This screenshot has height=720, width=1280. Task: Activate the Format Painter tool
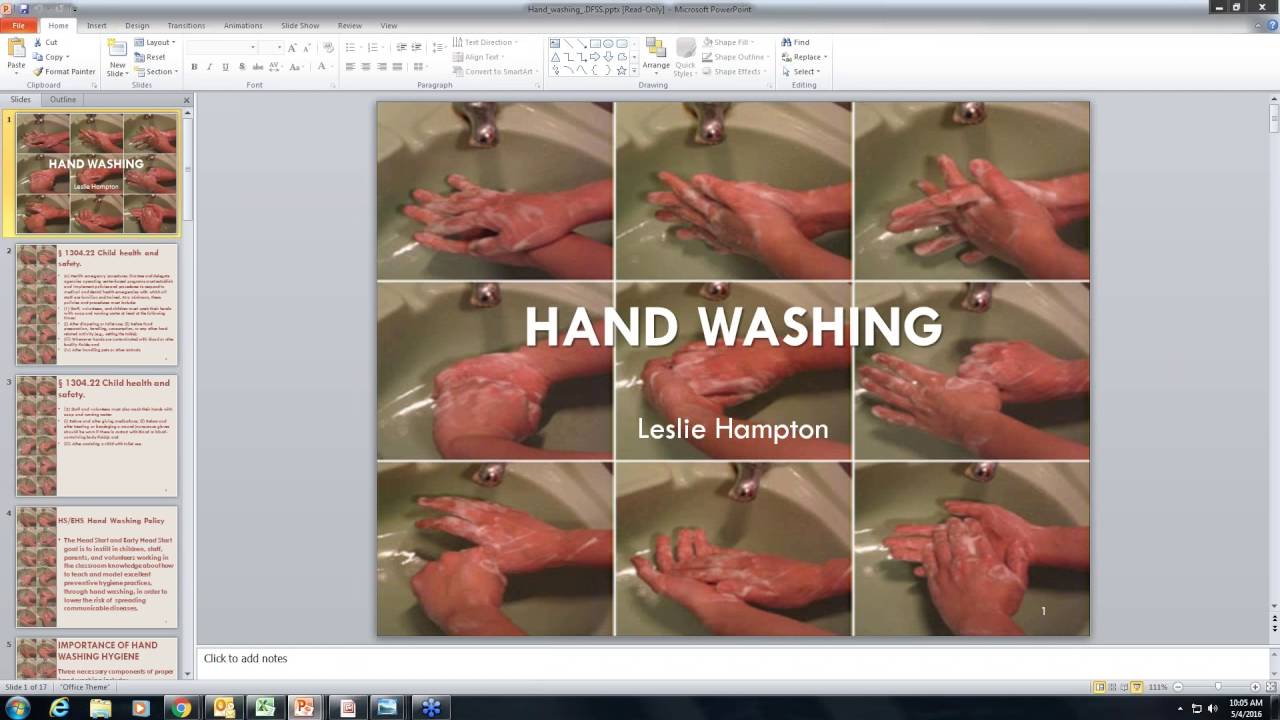[64, 71]
